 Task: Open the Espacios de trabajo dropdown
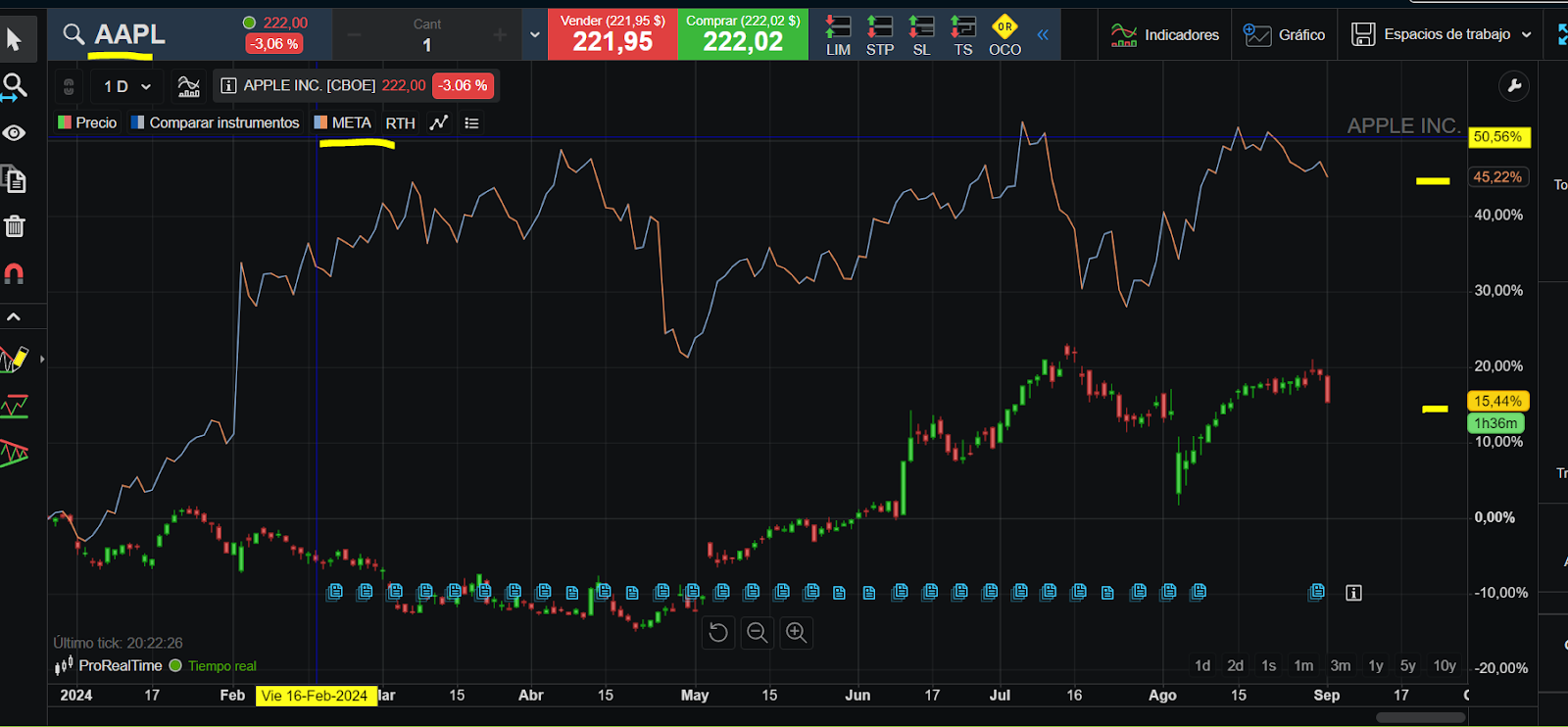tap(1441, 35)
